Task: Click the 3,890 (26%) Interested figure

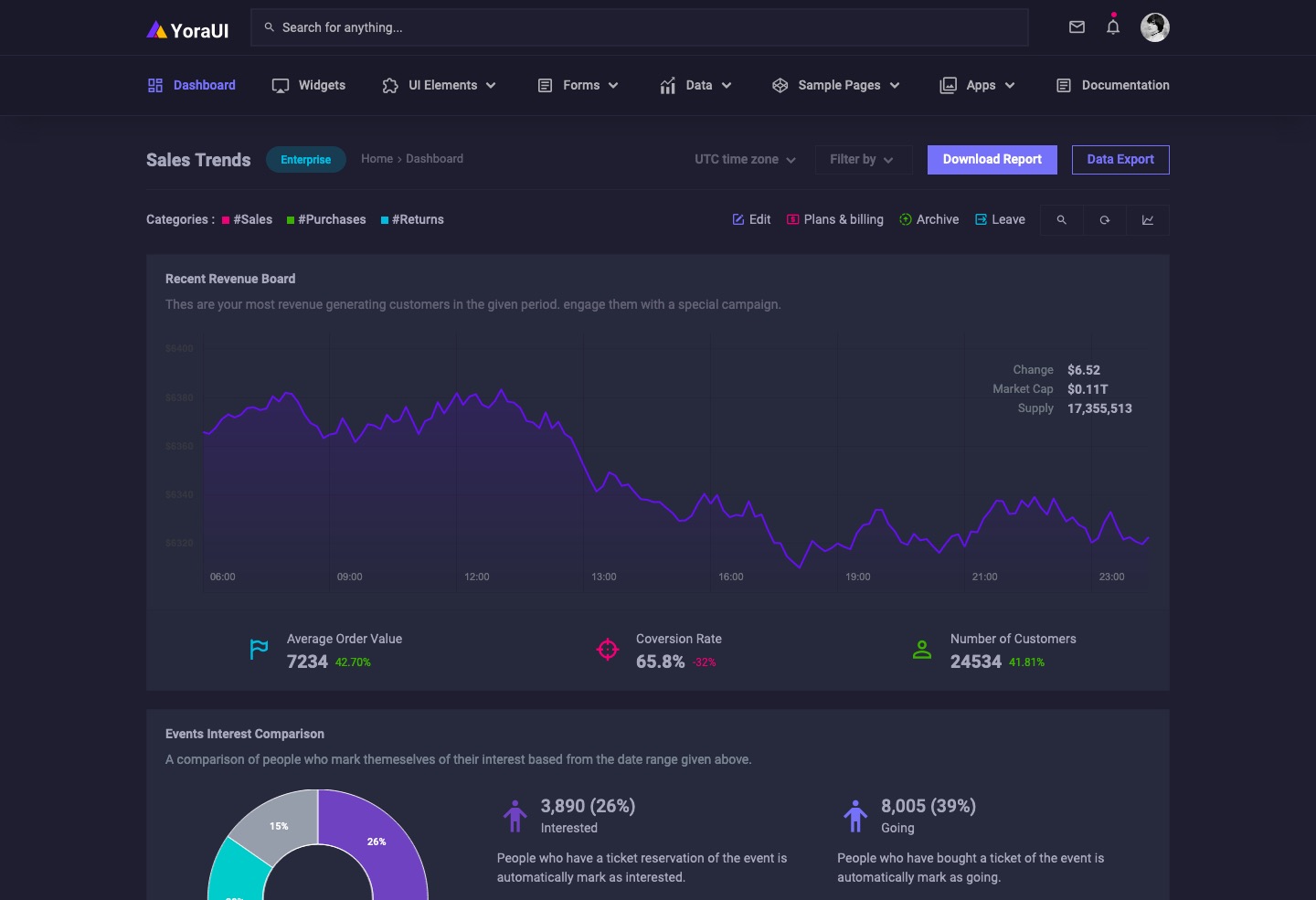Action: pyautogui.click(x=588, y=806)
